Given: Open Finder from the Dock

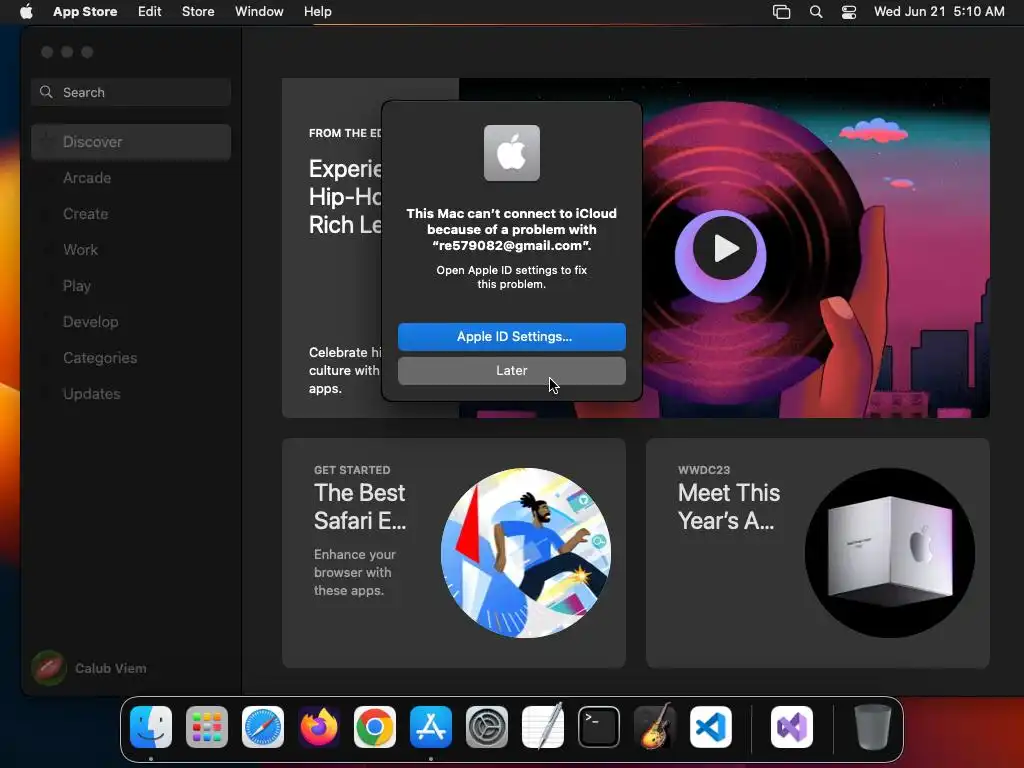Looking at the screenshot, I should click(x=151, y=727).
